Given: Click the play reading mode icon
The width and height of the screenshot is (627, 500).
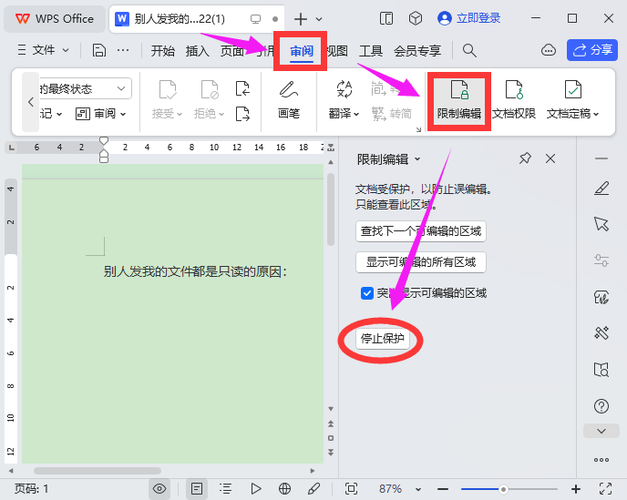Looking at the screenshot, I should (255, 489).
